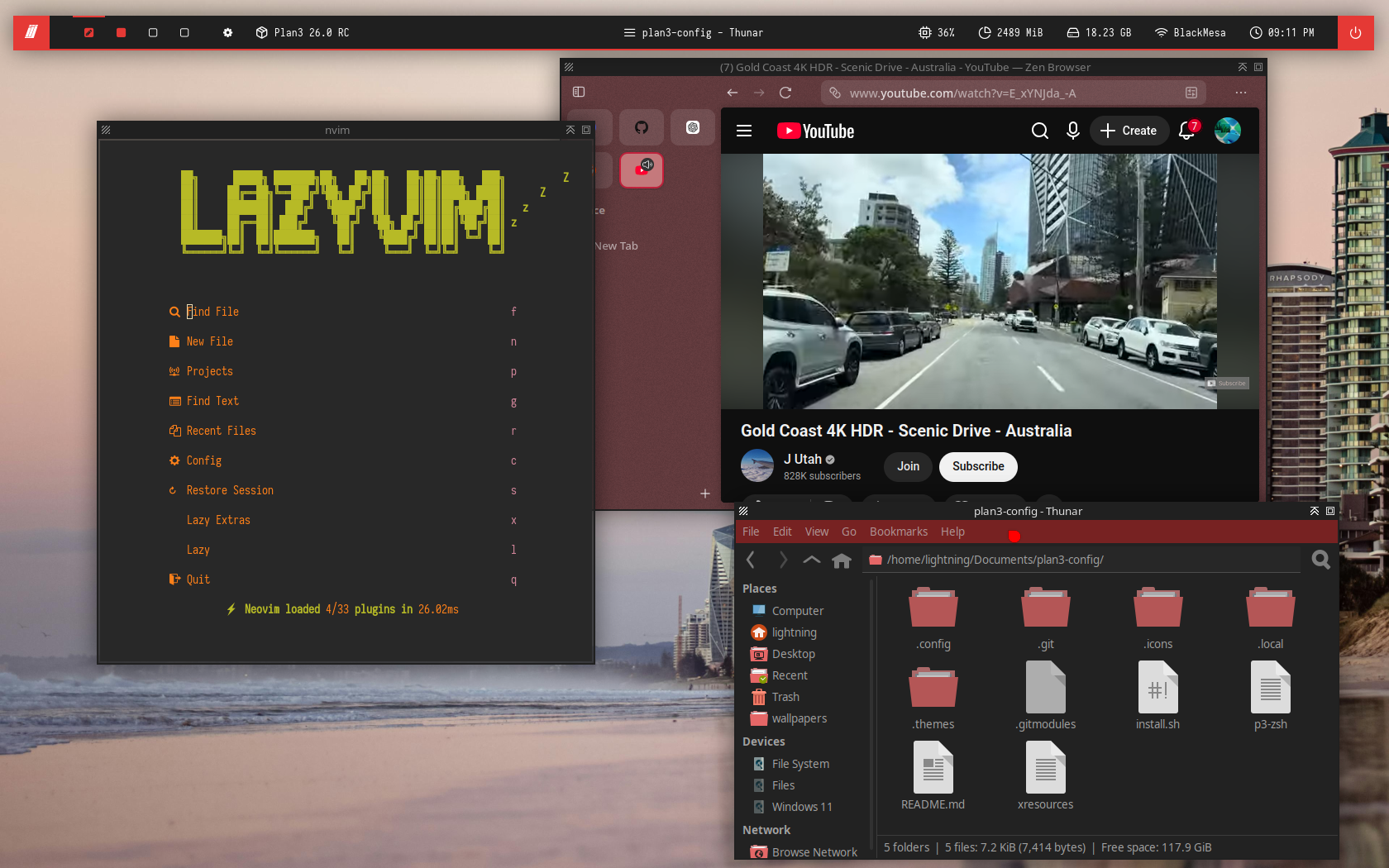Toggle the Zen browser sidebar panel
Viewport: 1389px width, 868px height.
tap(578, 93)
